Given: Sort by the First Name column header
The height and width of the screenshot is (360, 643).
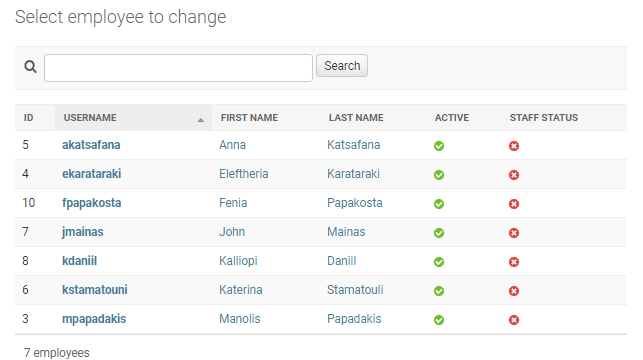Looking at the screenshot, I should (249, 118).
